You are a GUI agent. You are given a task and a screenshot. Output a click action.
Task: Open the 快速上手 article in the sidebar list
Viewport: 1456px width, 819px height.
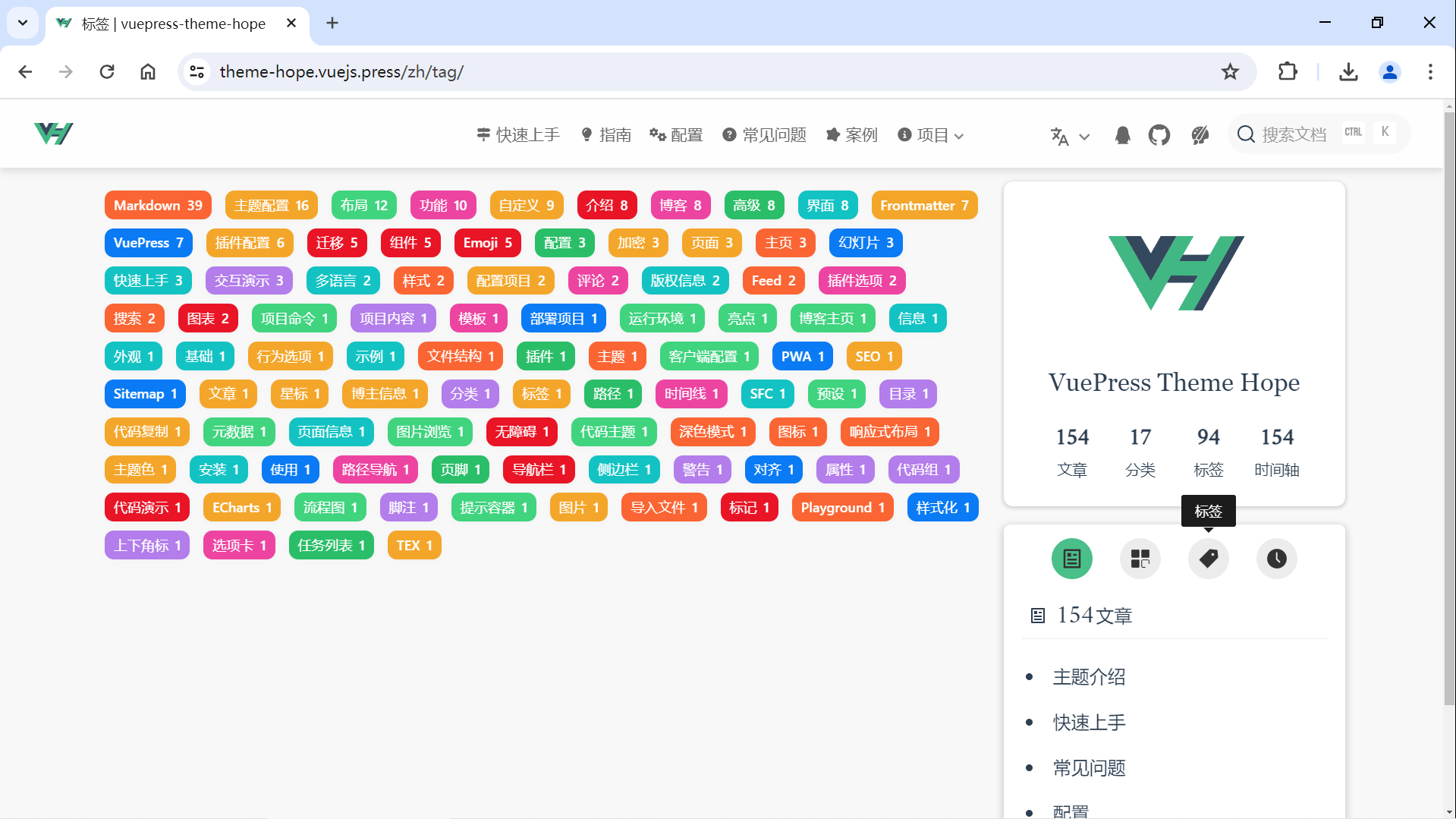(x=1089, y=723)
